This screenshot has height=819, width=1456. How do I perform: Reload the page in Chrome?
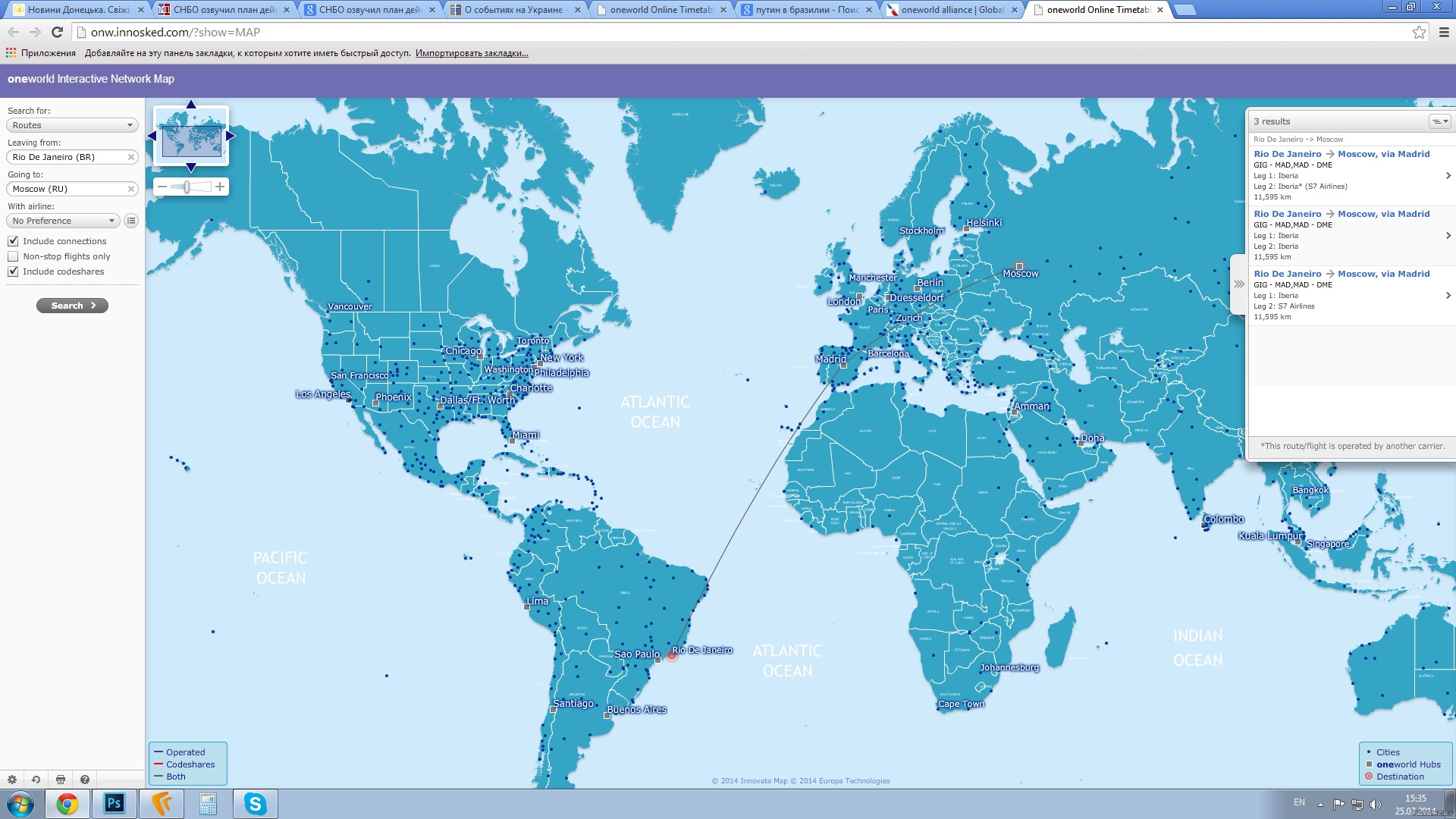coord(57,32)
